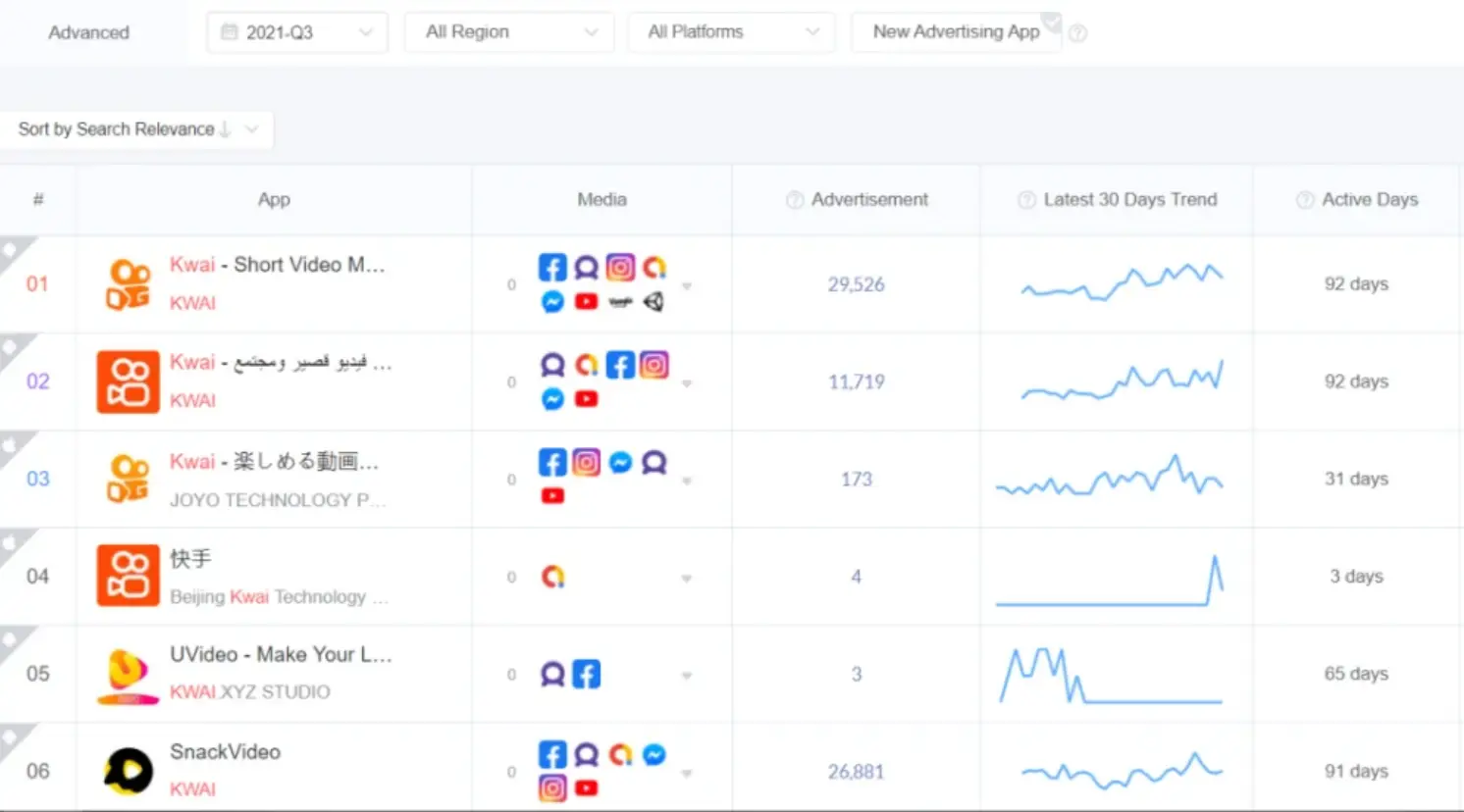Screen dimensions: 1464x812
Task: Toggle the favorite corner tag on row 05
Action: pyautogui.click(x=14, y=639)
